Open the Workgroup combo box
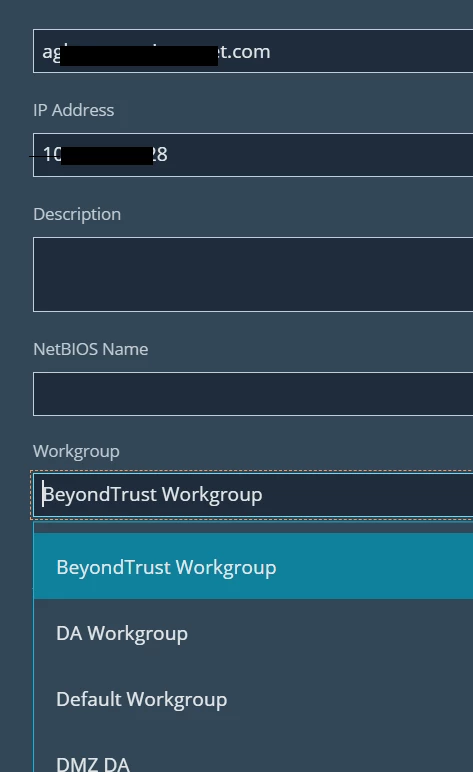The image size is (473, 772). (x=253, y=494)
